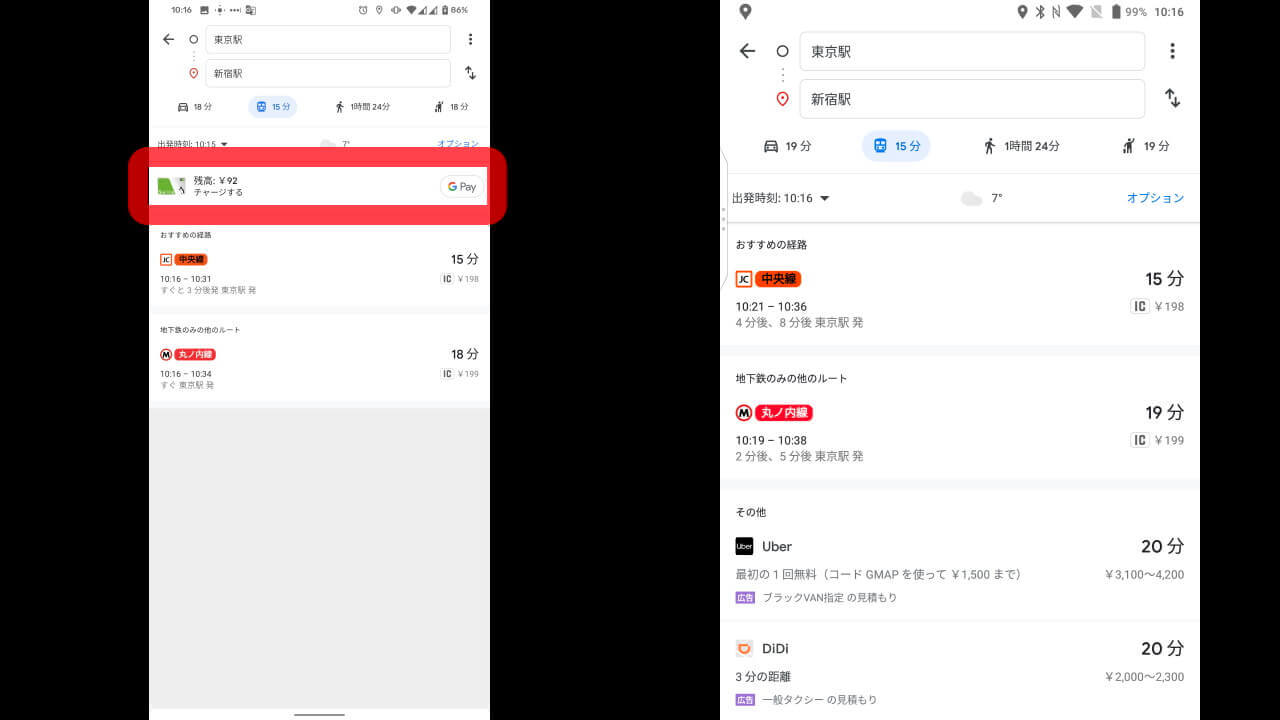Swap origin and destination in right screenshot
Screen dimensions: 1280x720
click(x=1172, y=98)
